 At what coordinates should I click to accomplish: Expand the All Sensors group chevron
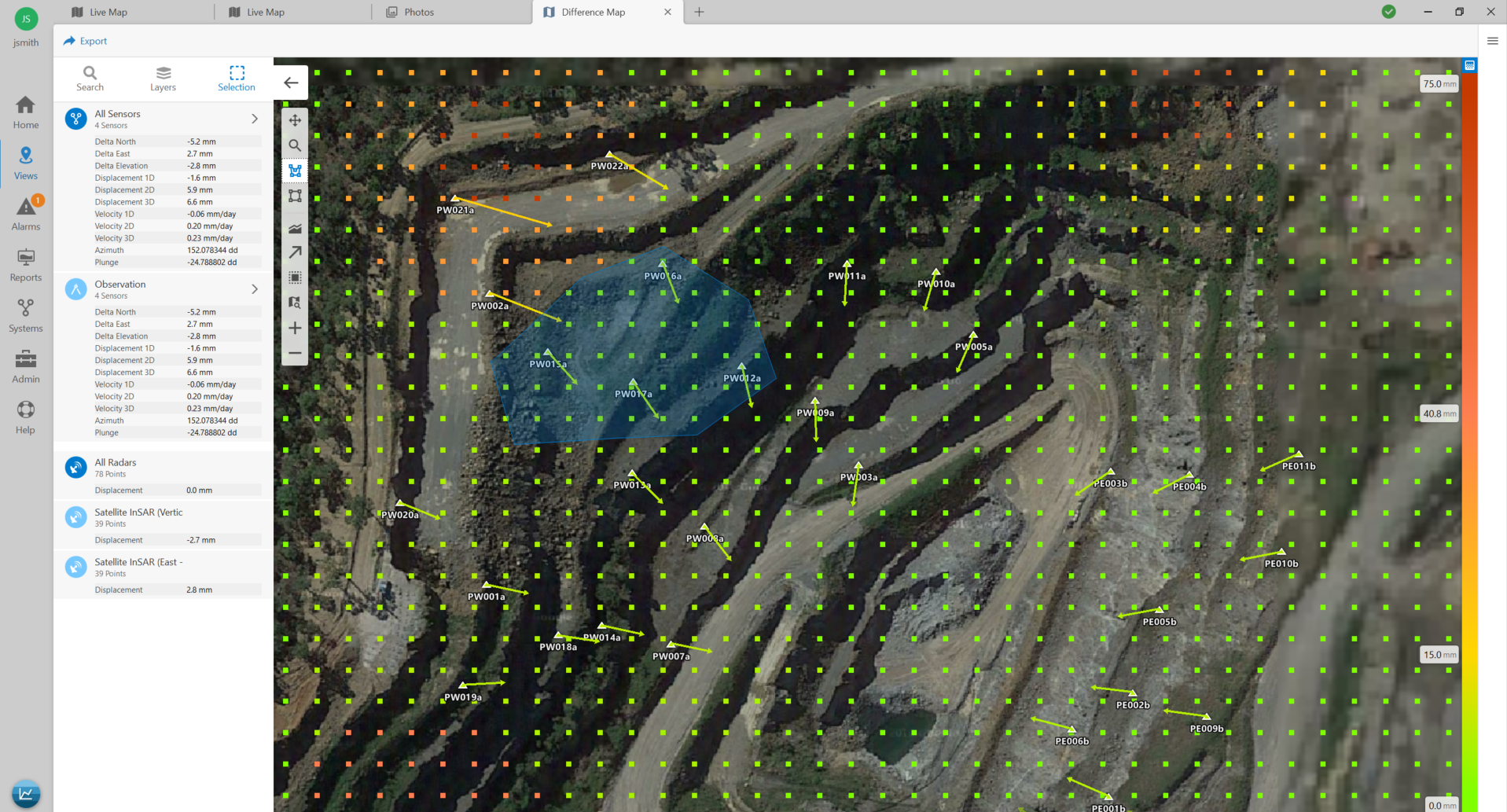(x=255, y=119)
